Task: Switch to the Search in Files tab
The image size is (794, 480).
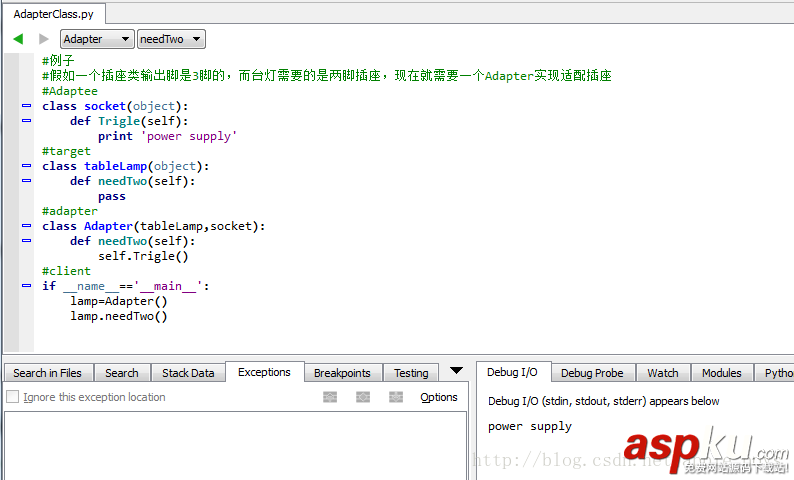Action: pyautogui.click(x=48, y=373)
